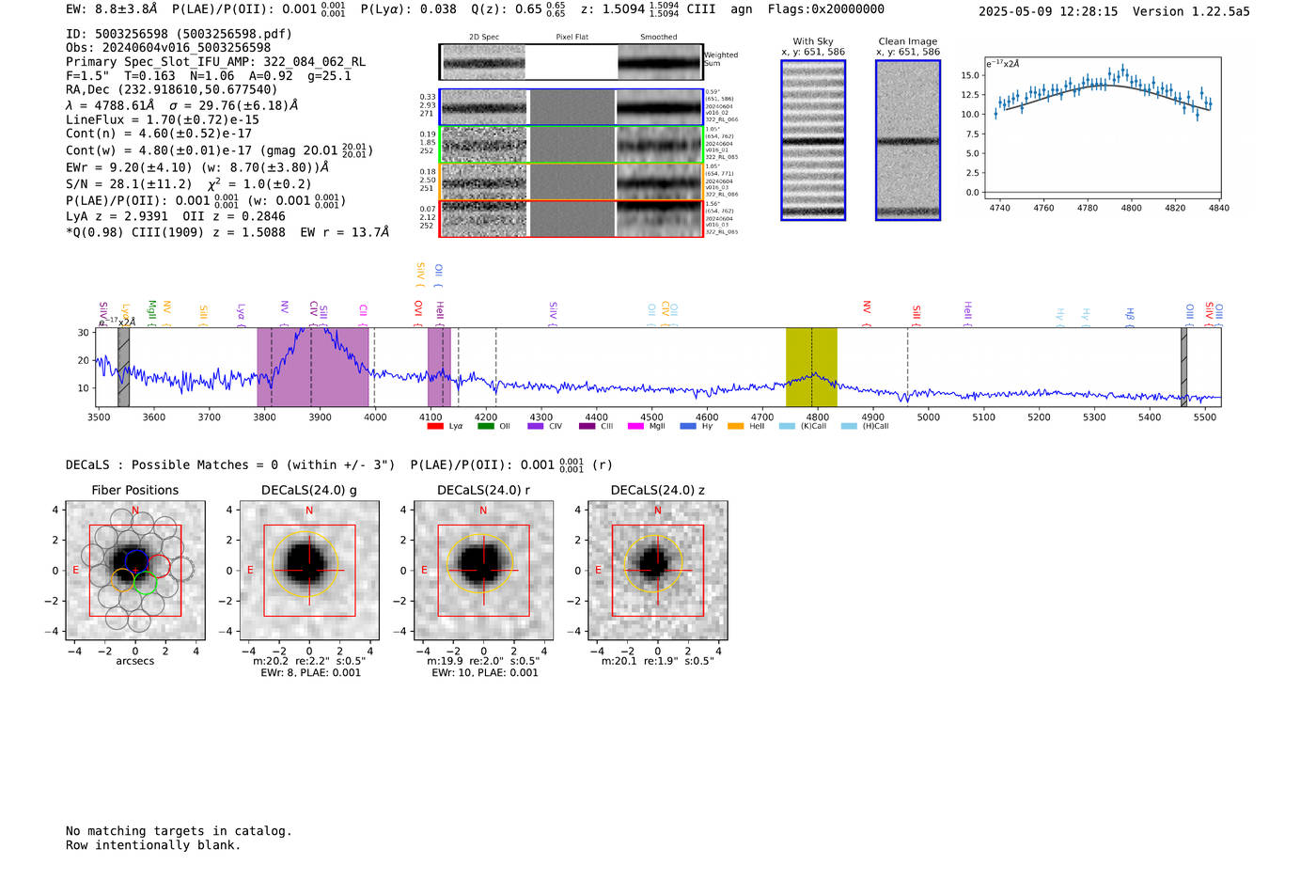Click the red-framed 2D fiber spectrum row
This screenshot has width=1316, height=896.
(571, 218)
